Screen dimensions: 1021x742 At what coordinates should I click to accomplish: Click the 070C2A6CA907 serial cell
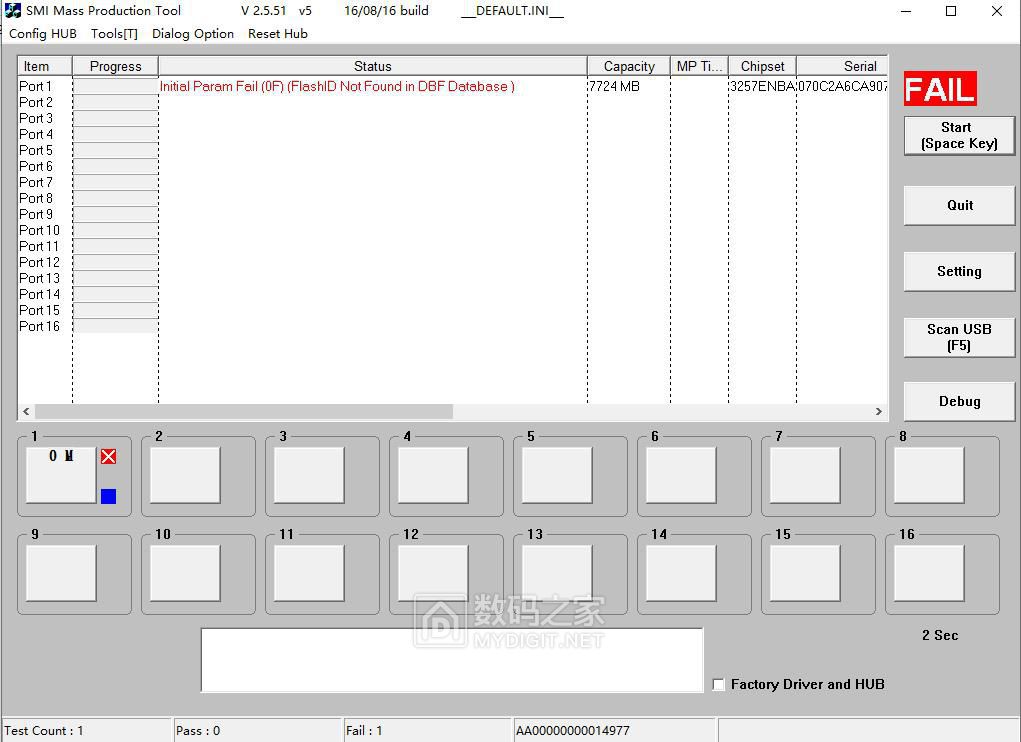pos(842,86)
